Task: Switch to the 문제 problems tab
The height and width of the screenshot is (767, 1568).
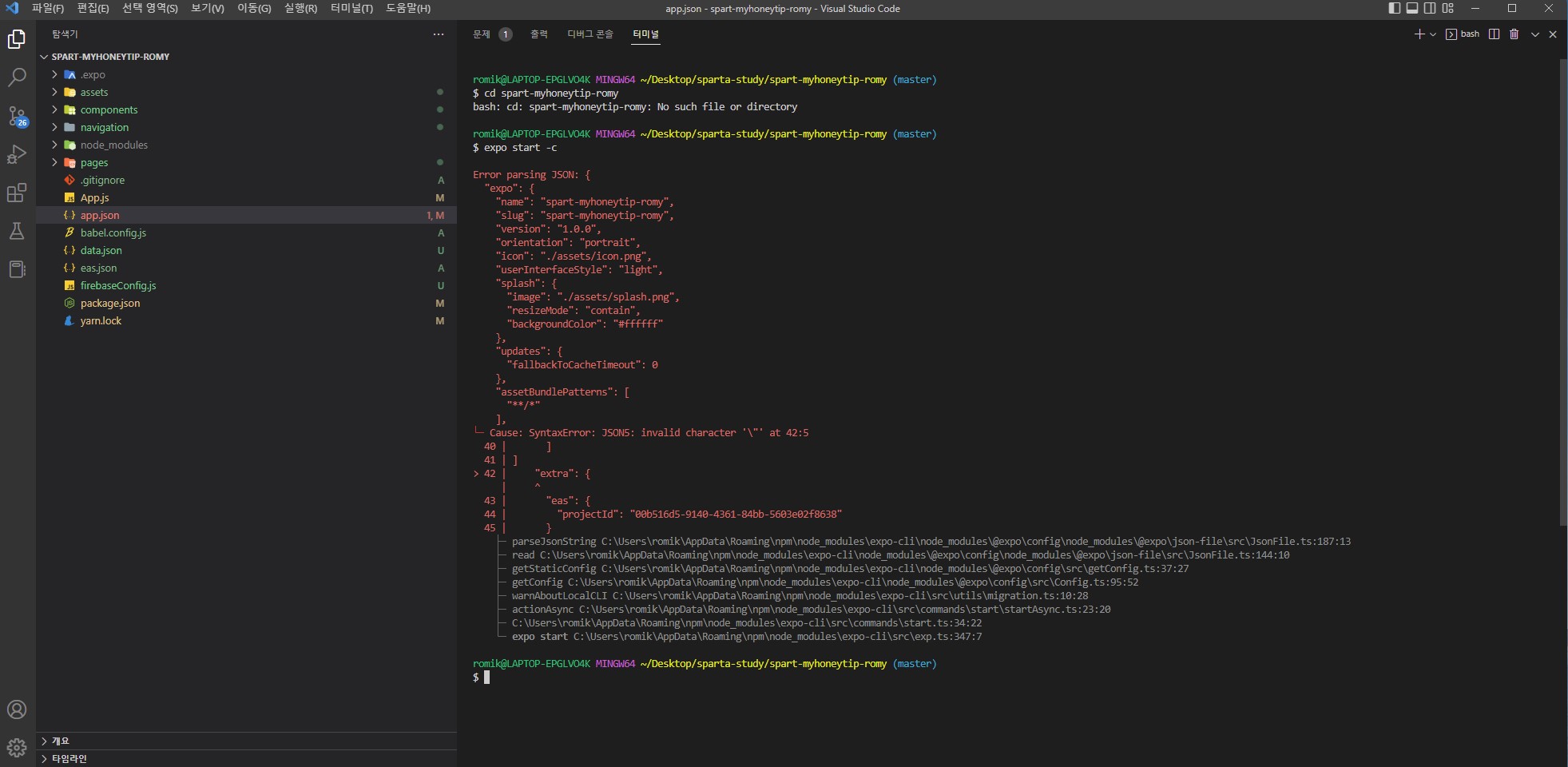Action: point(492,34)
